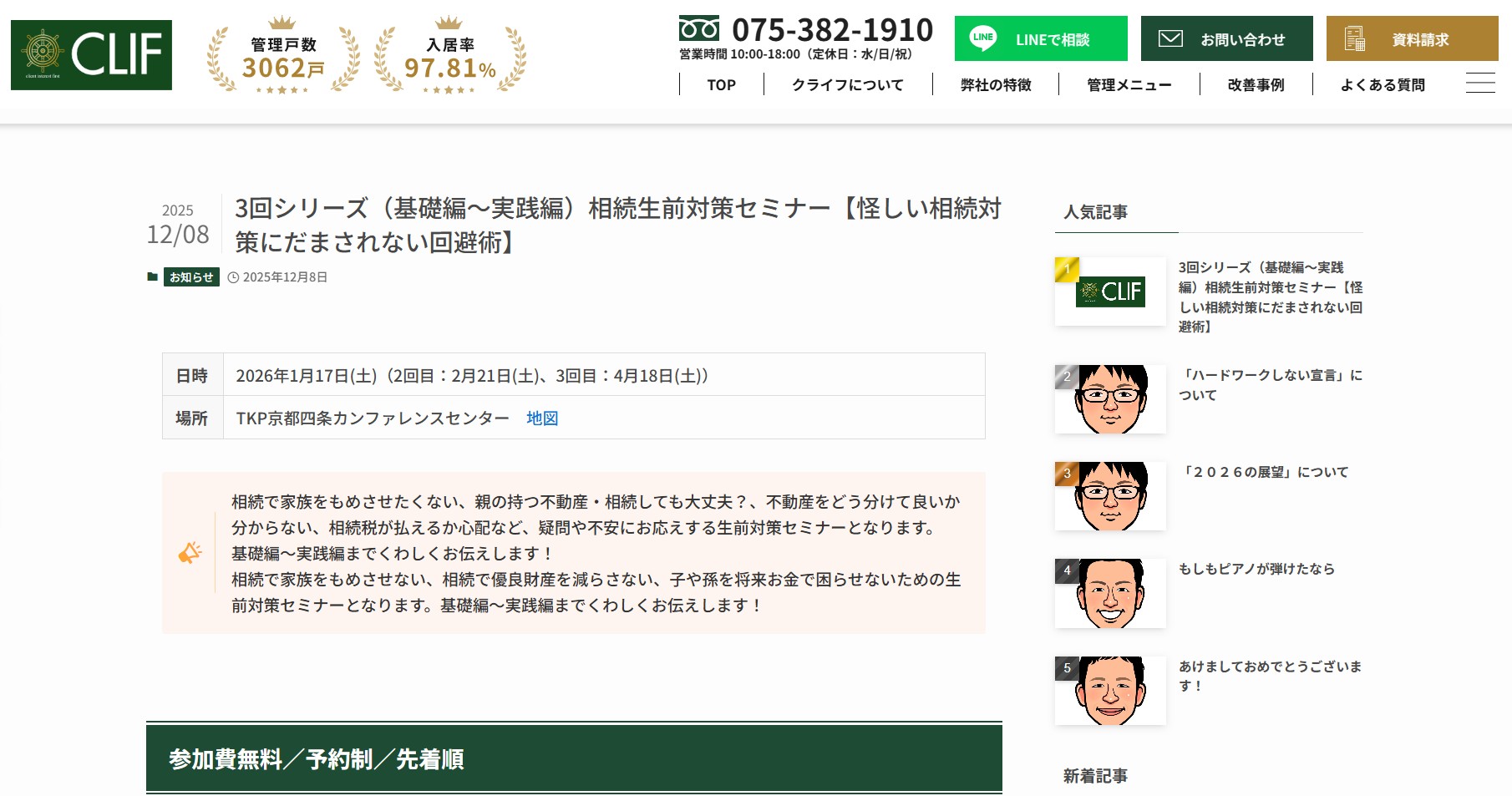Click the document icon for 資料請求
This screenshot has width=1512, height=796.
(1354, 38)
